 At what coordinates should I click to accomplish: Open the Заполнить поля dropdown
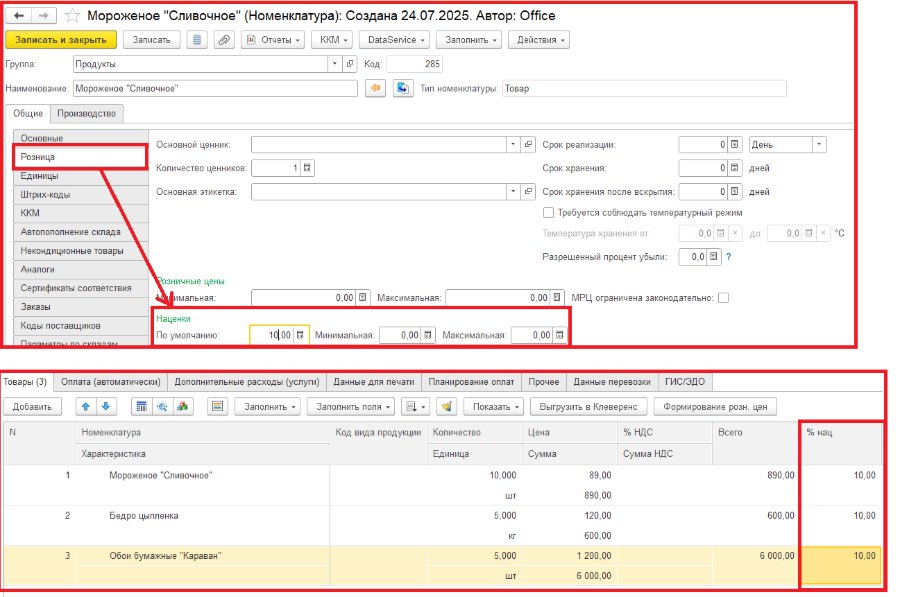pyautogui.click(x=353, y=406)
